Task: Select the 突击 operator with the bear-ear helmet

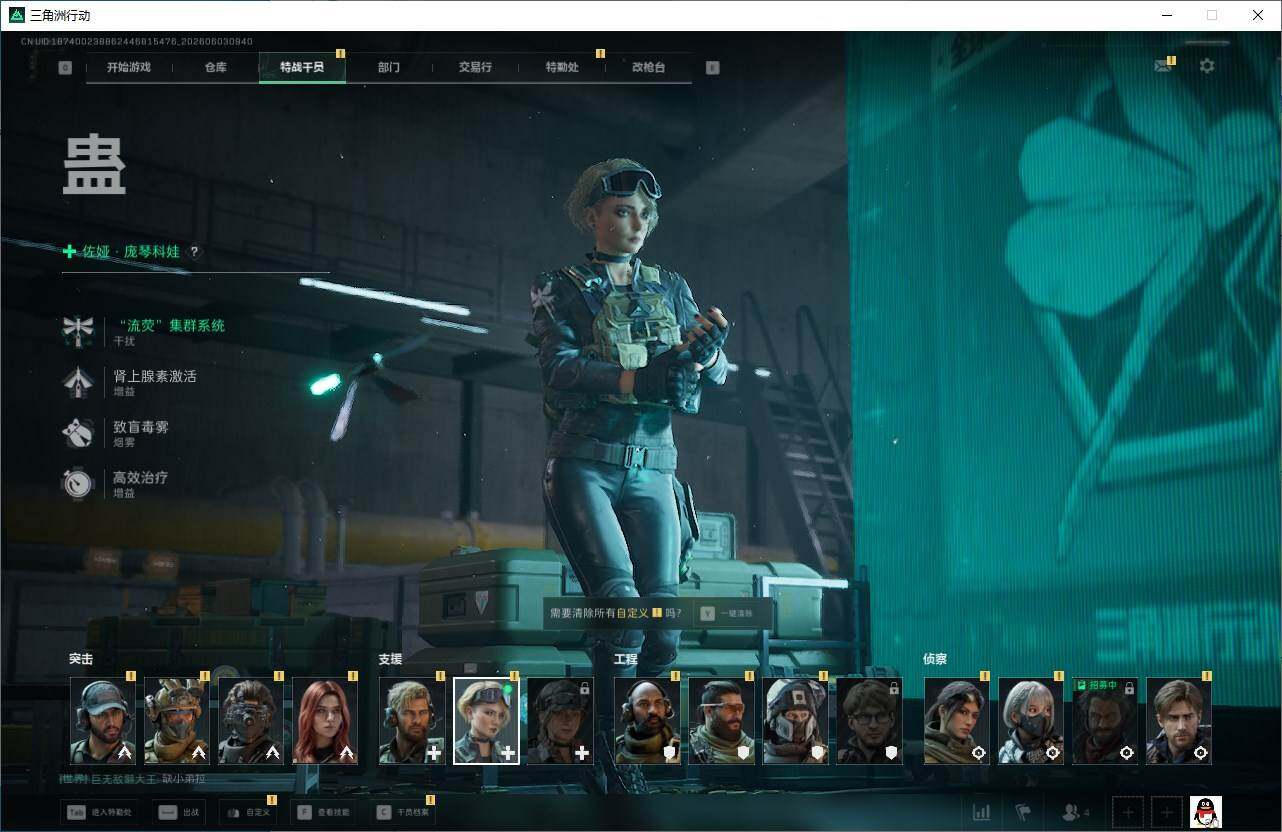Action: coord(177,721)
